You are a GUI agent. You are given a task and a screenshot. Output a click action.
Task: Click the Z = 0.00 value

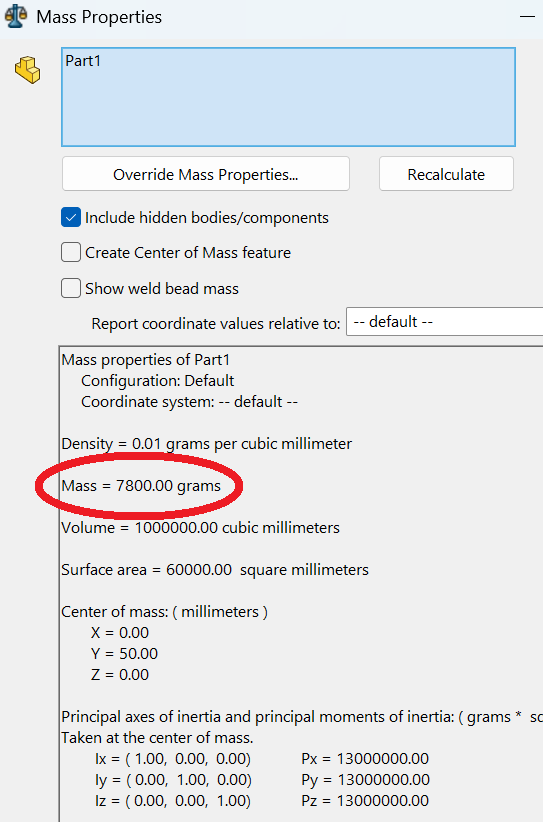tap(120, 675)
